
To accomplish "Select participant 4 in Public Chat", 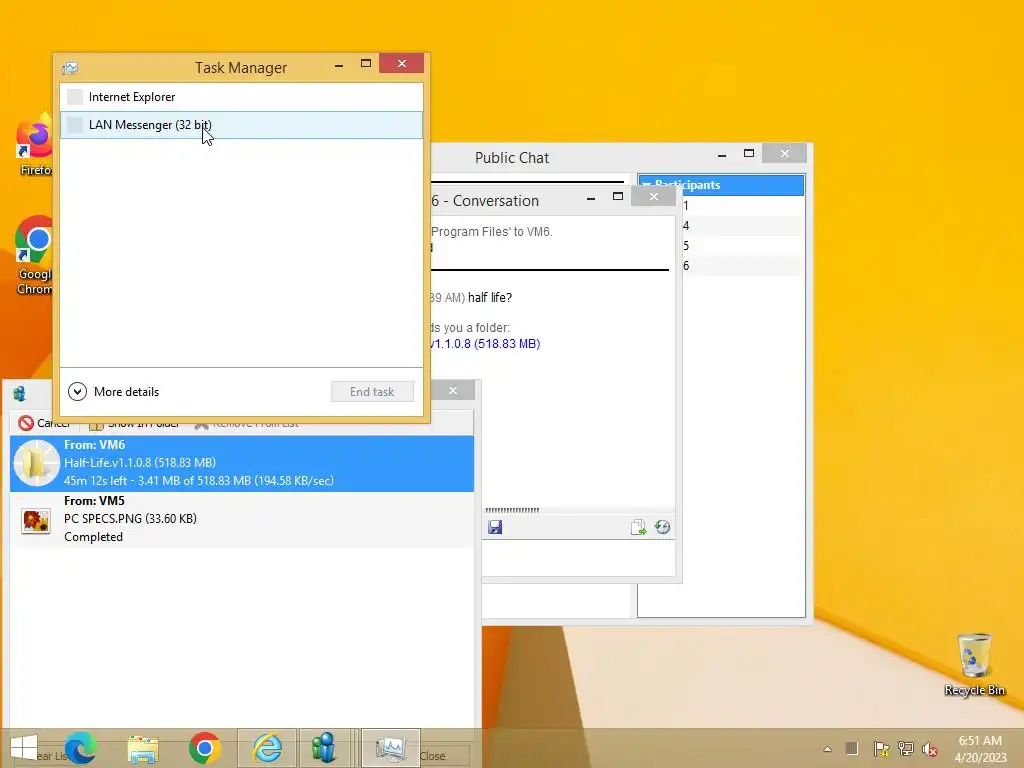I will click(743, 226).
